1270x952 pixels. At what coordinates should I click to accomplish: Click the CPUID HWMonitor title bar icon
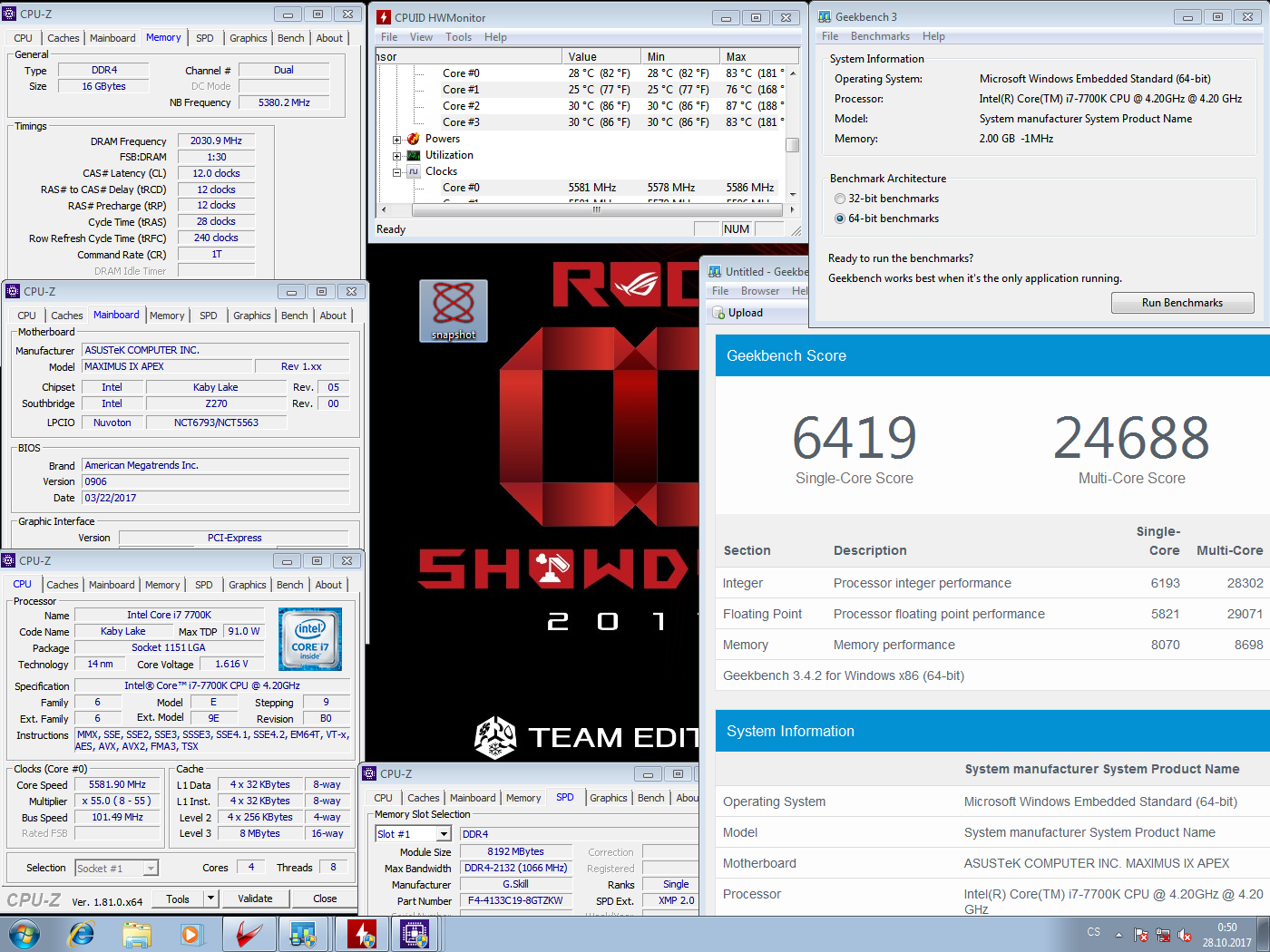[384, 17]
